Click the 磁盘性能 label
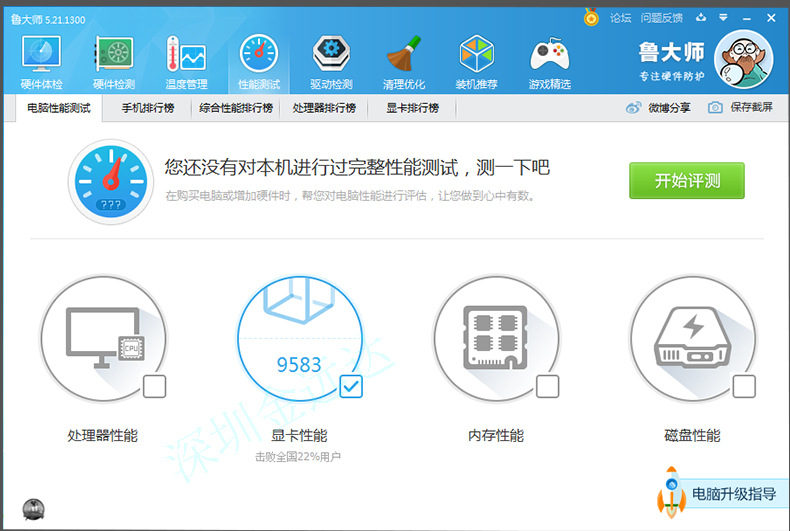Image resolution: width=790 pixels, height=531 pixels. click(692, 435)
